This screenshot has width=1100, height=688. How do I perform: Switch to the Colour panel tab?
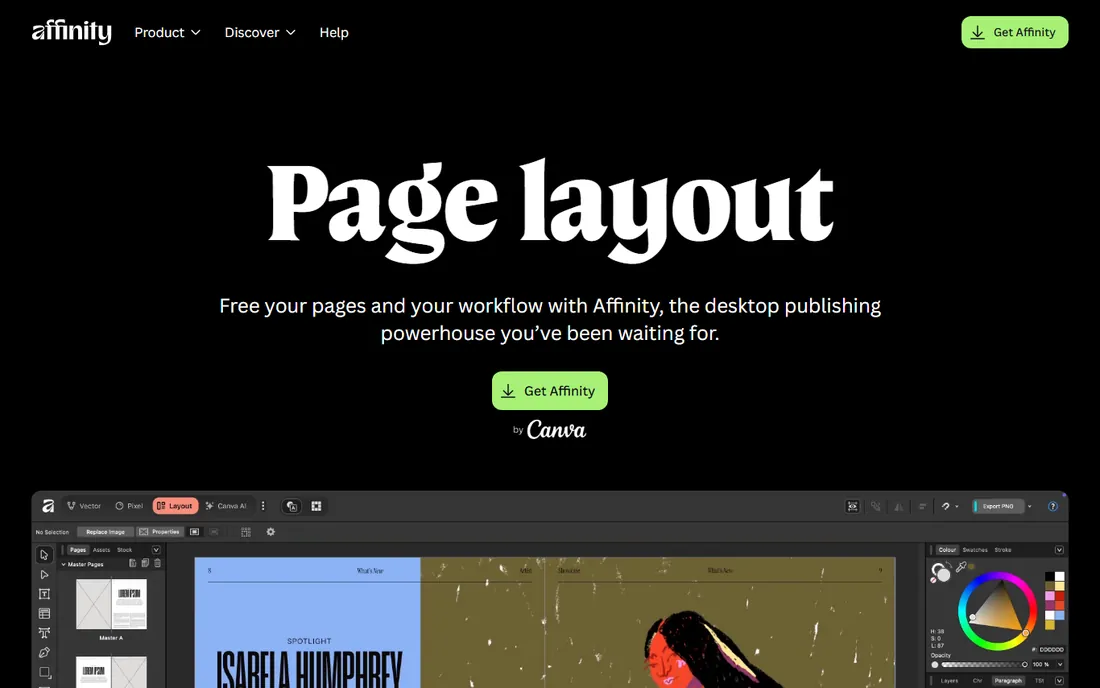point(948,550)
